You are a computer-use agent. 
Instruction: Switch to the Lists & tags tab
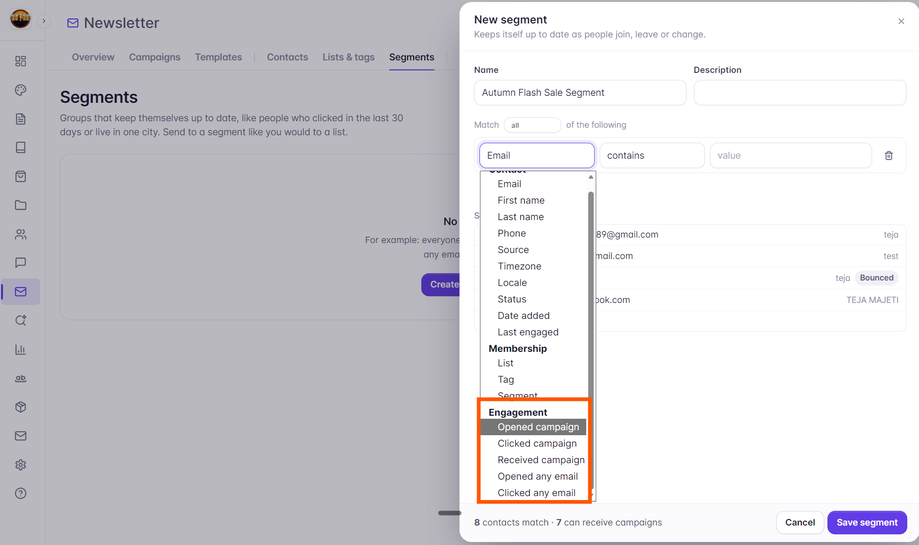coord(348,57)
